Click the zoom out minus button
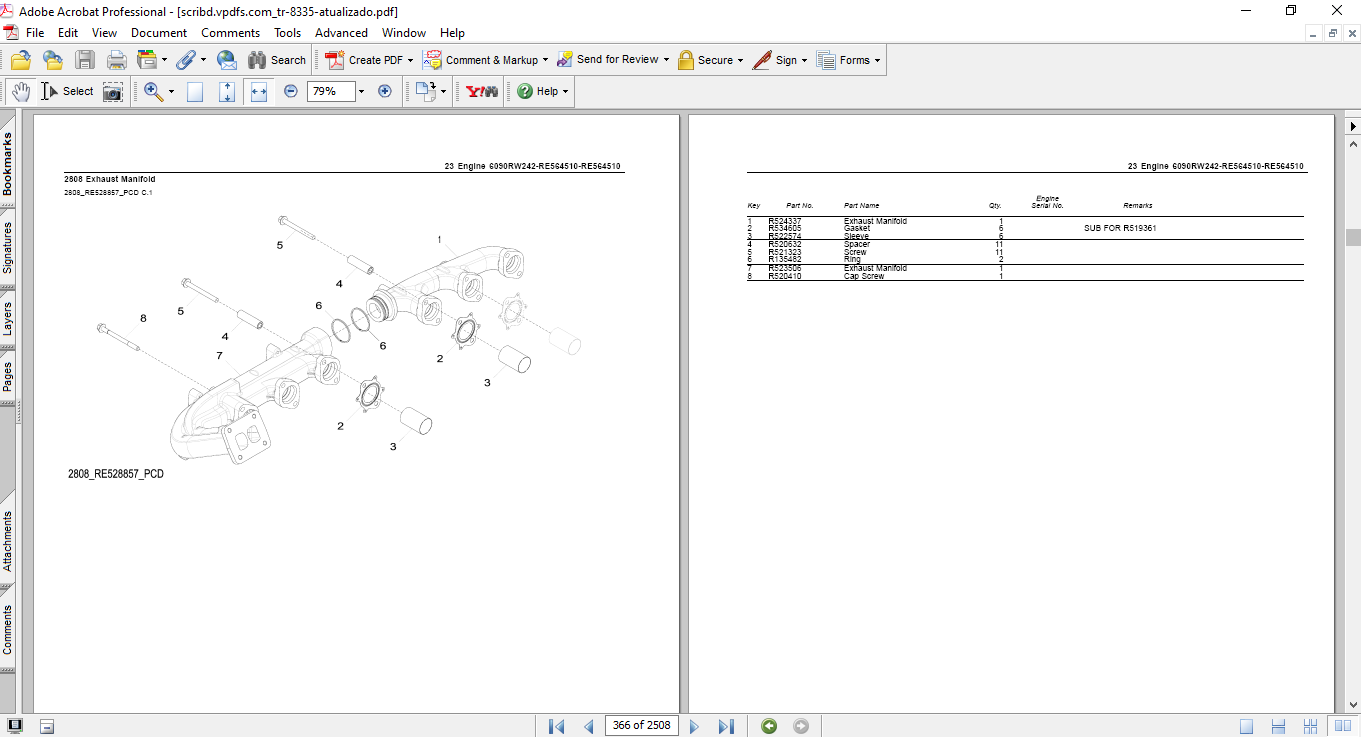This screenshot has height=737, width=1361. pyautogui.click(x=291, y=91)
